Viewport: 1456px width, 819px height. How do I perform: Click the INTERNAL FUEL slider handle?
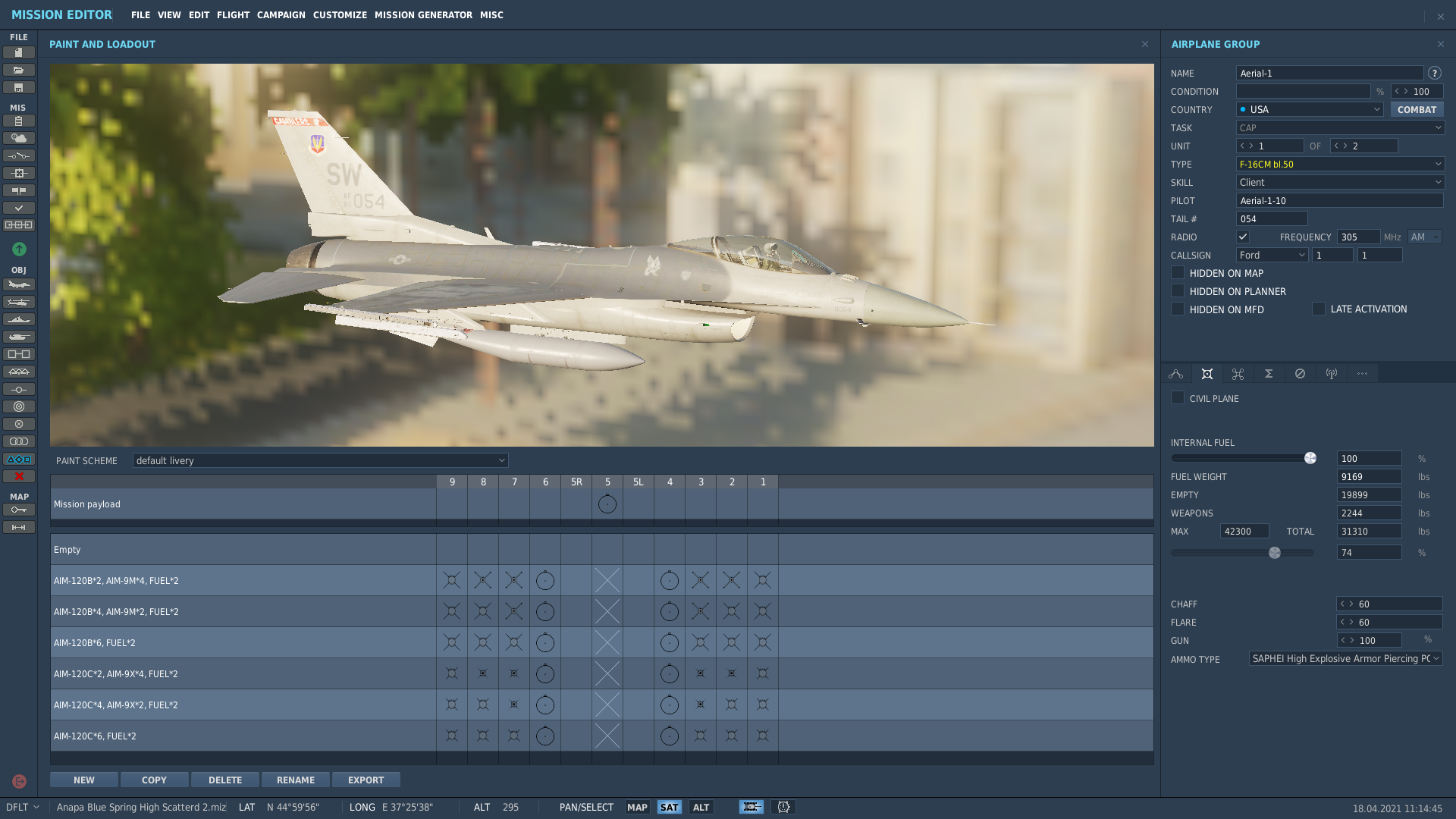(1310, 458)
